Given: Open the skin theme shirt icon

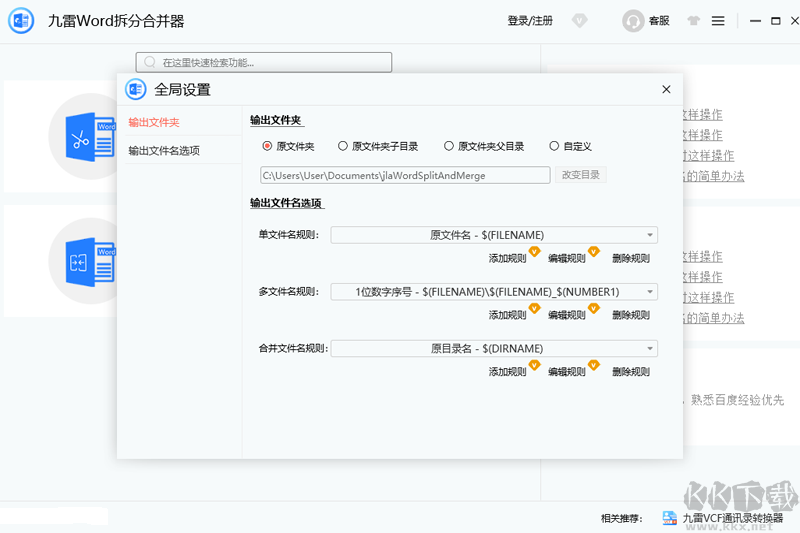Looking at the screenshot, I should coord(694,21).
